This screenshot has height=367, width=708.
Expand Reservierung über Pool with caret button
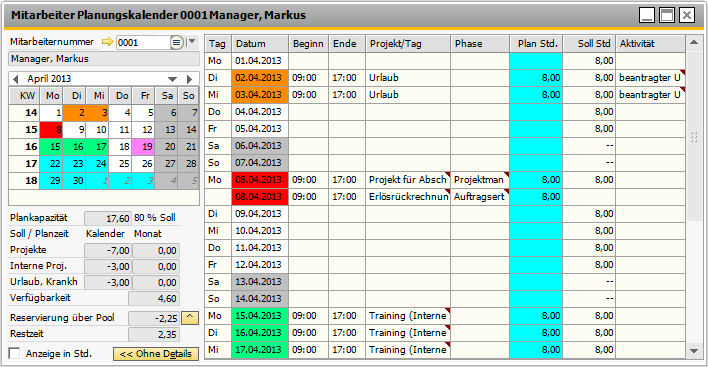[x=190, y=318]
